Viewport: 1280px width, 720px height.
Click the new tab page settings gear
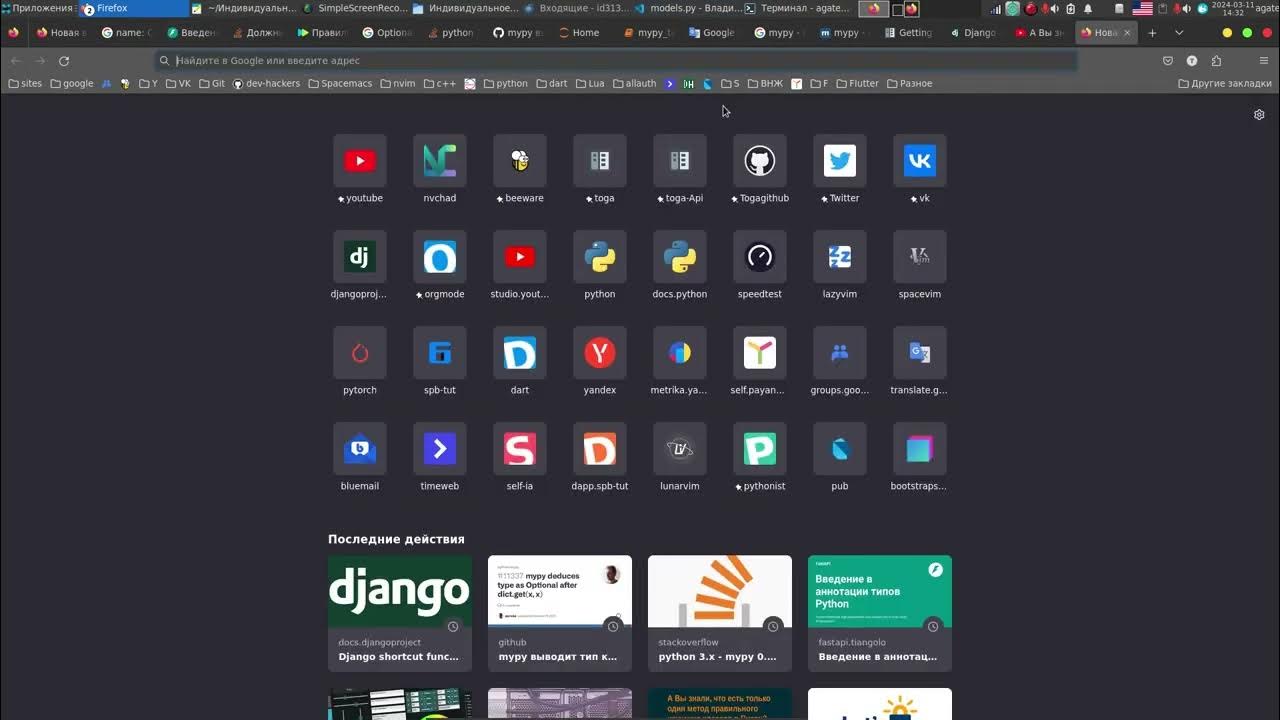pos(1259,115)
